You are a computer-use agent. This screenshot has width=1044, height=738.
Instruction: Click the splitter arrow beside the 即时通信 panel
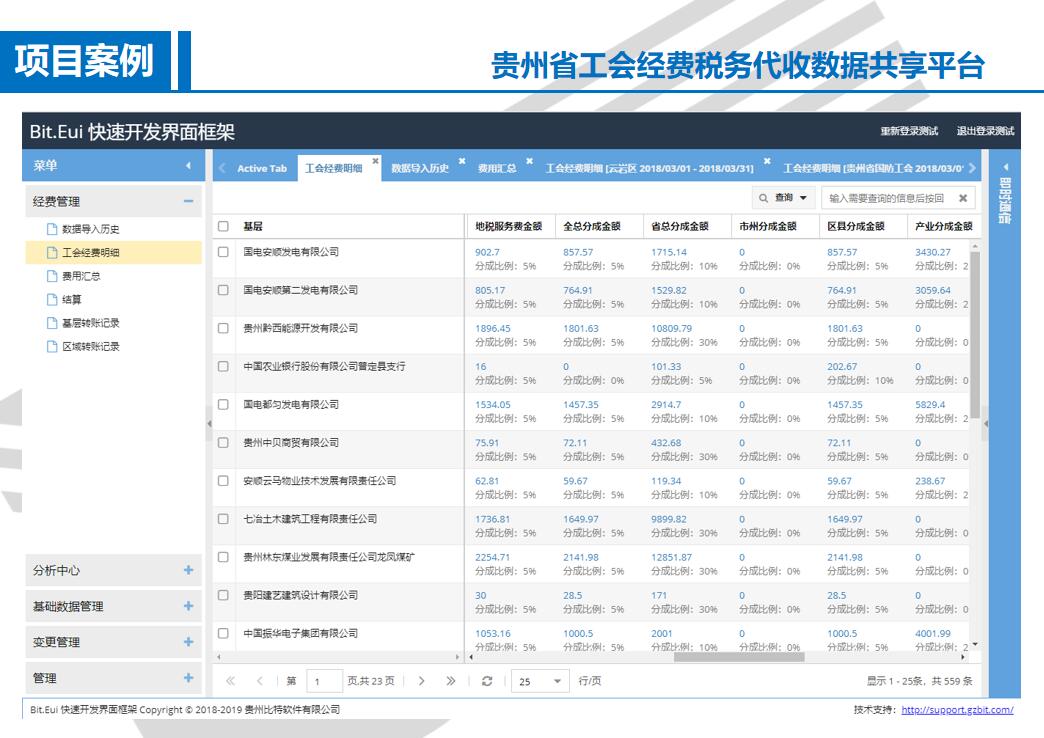(986, 424)
